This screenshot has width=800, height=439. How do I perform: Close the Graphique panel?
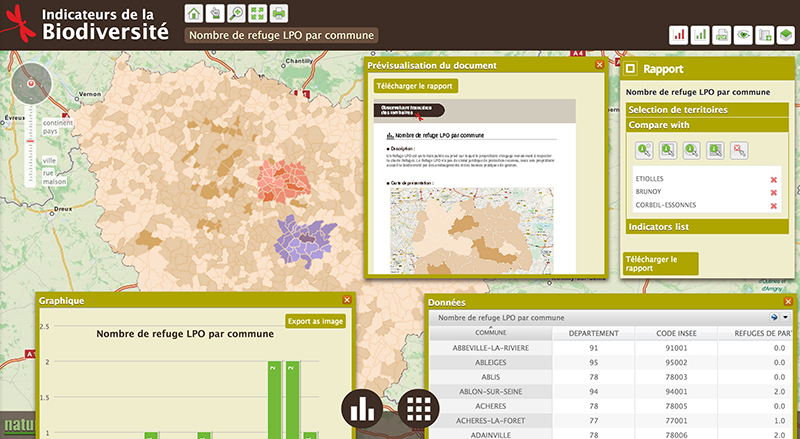click(x=347, y=300)
